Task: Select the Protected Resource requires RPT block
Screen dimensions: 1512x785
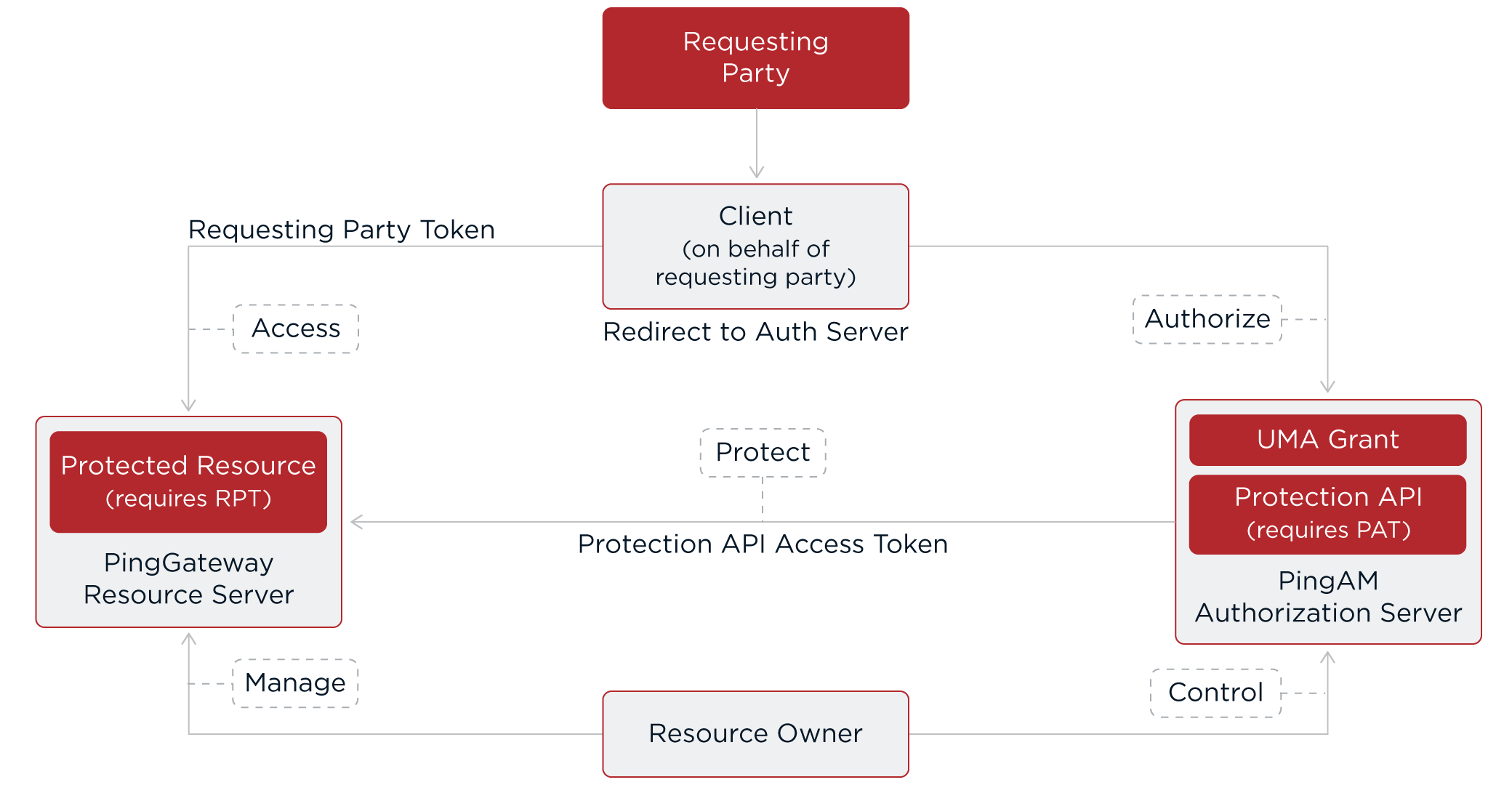Action: 188,481
